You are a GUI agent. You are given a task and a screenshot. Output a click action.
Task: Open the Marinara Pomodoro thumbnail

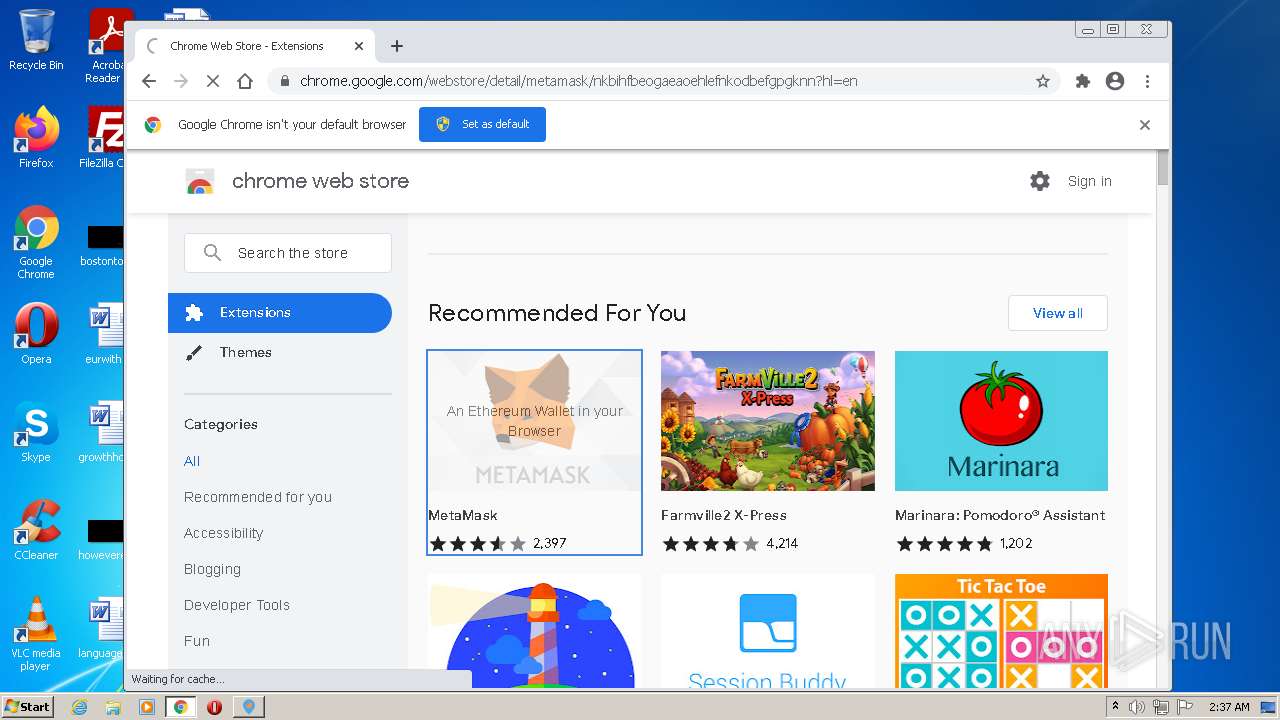point(1001,421)
